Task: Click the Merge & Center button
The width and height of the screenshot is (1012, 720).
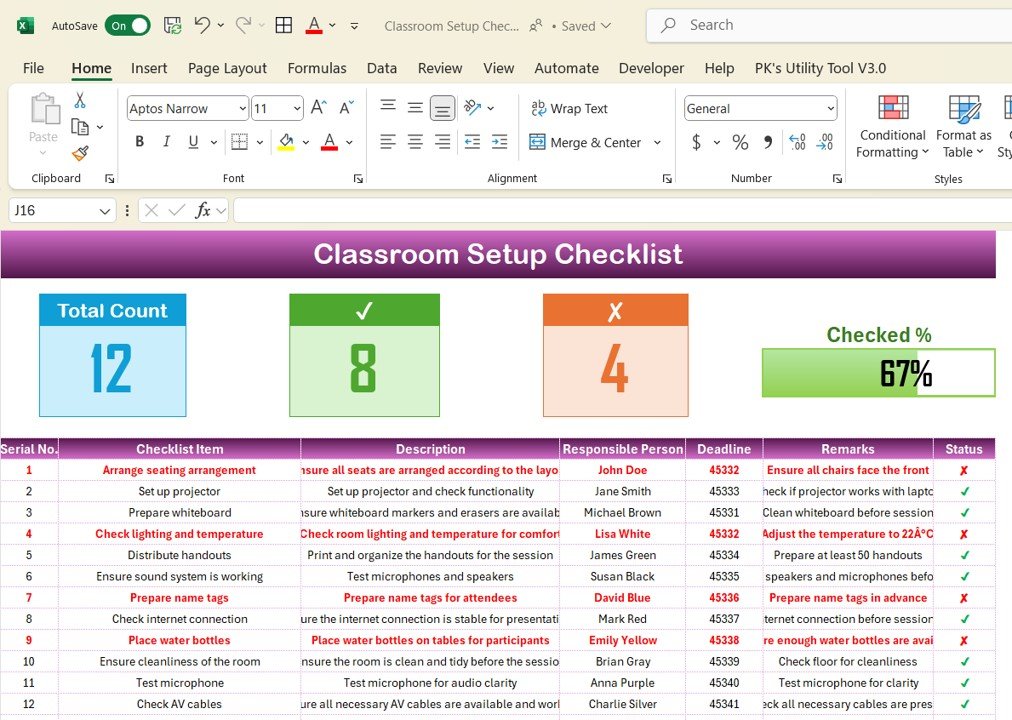Action: point(586,143)
